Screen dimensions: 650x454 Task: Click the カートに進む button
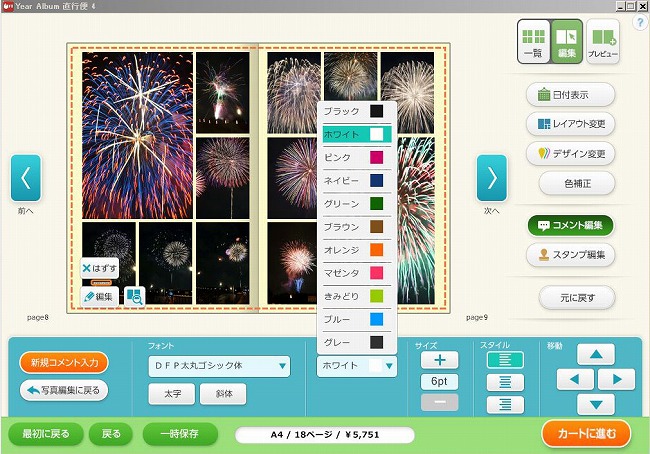click(x=586, y=433)
